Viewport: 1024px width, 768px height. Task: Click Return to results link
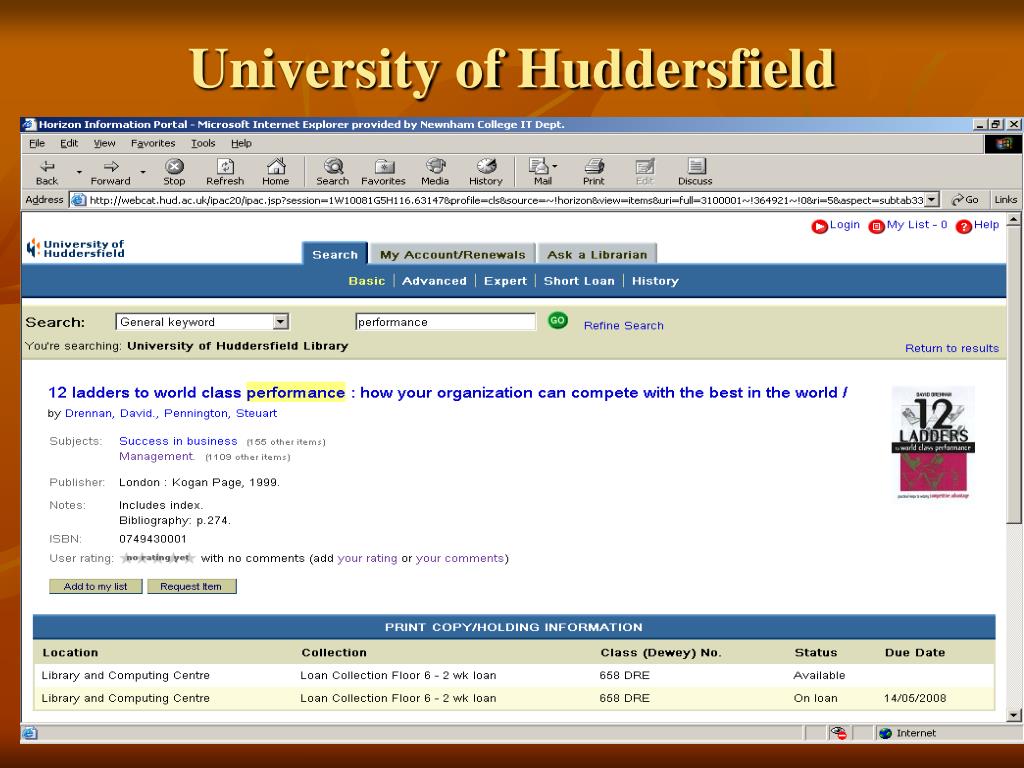click(x=952, y=348)
